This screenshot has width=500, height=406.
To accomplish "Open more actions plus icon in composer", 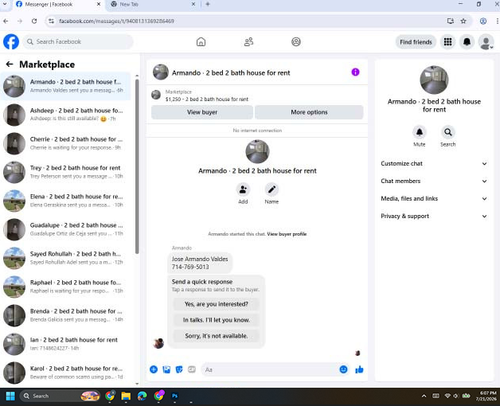I will [x=154, y=369].
